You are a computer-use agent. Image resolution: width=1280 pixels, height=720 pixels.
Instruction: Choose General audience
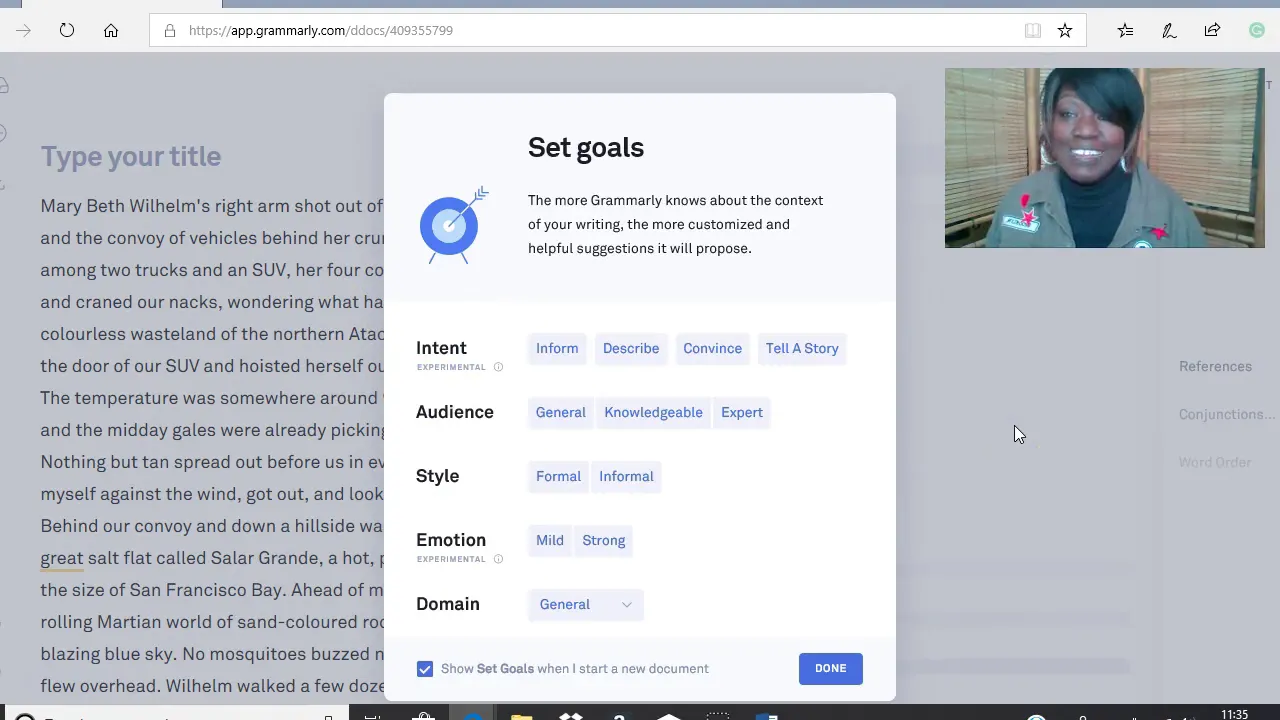coord(560,412)
